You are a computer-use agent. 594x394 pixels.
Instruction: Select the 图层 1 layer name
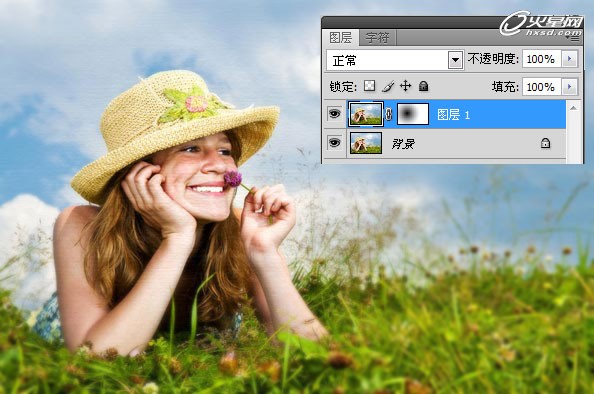click(453, 114)
